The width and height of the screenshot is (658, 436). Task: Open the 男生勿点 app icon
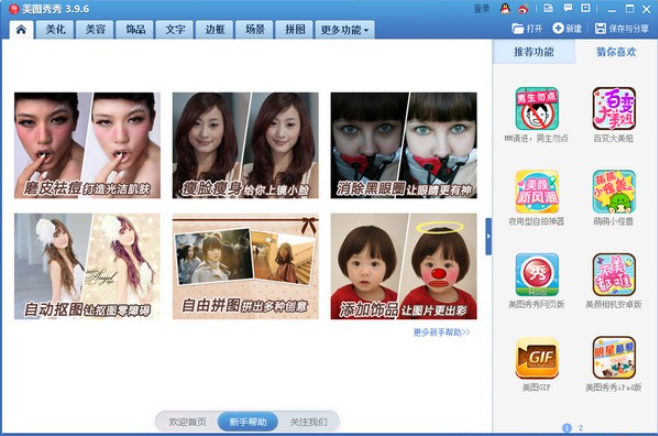coord(537,109)
